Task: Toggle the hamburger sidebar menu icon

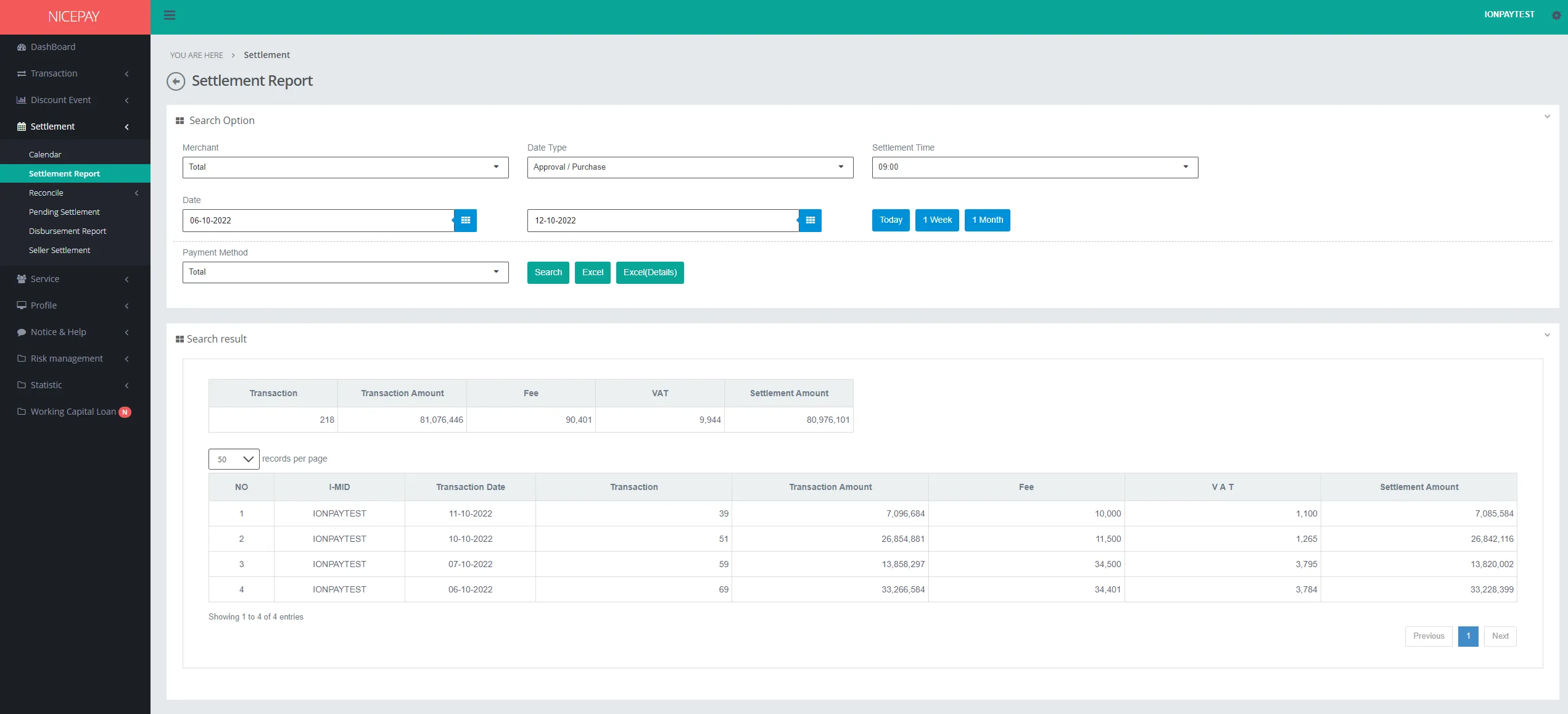Action: pos(170,15)
